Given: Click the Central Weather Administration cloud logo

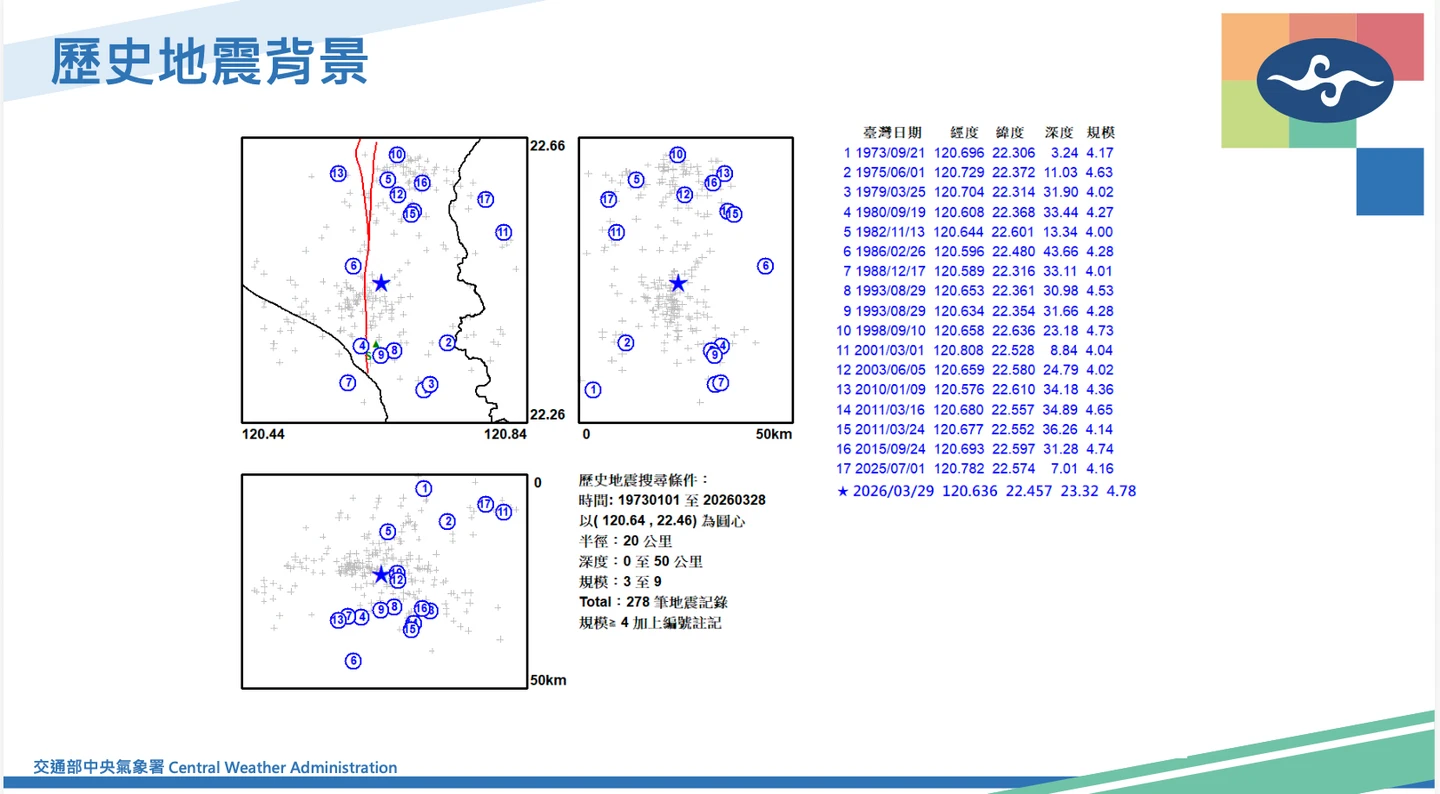Looking at the screenshot, I should point(1324,80).
